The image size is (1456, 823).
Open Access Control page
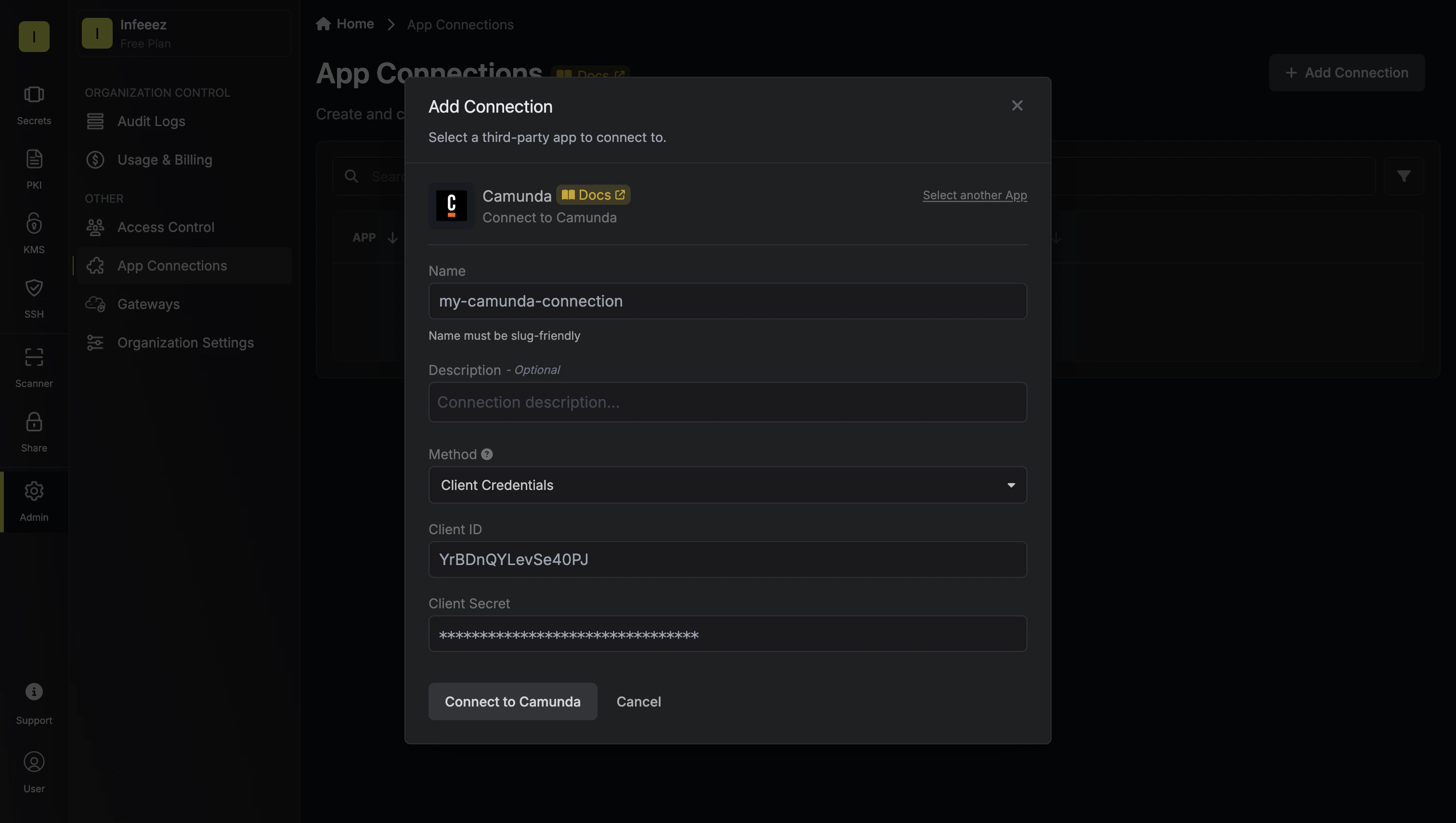tap(184, 227)
